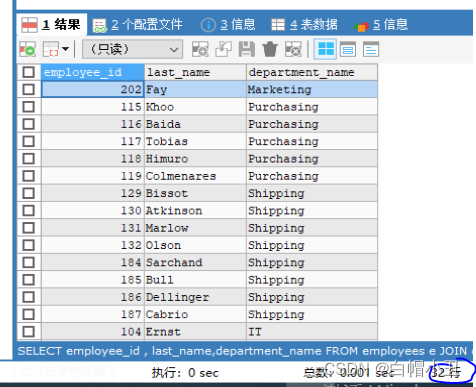Select the IT department cell

click(x=312, y=332)
